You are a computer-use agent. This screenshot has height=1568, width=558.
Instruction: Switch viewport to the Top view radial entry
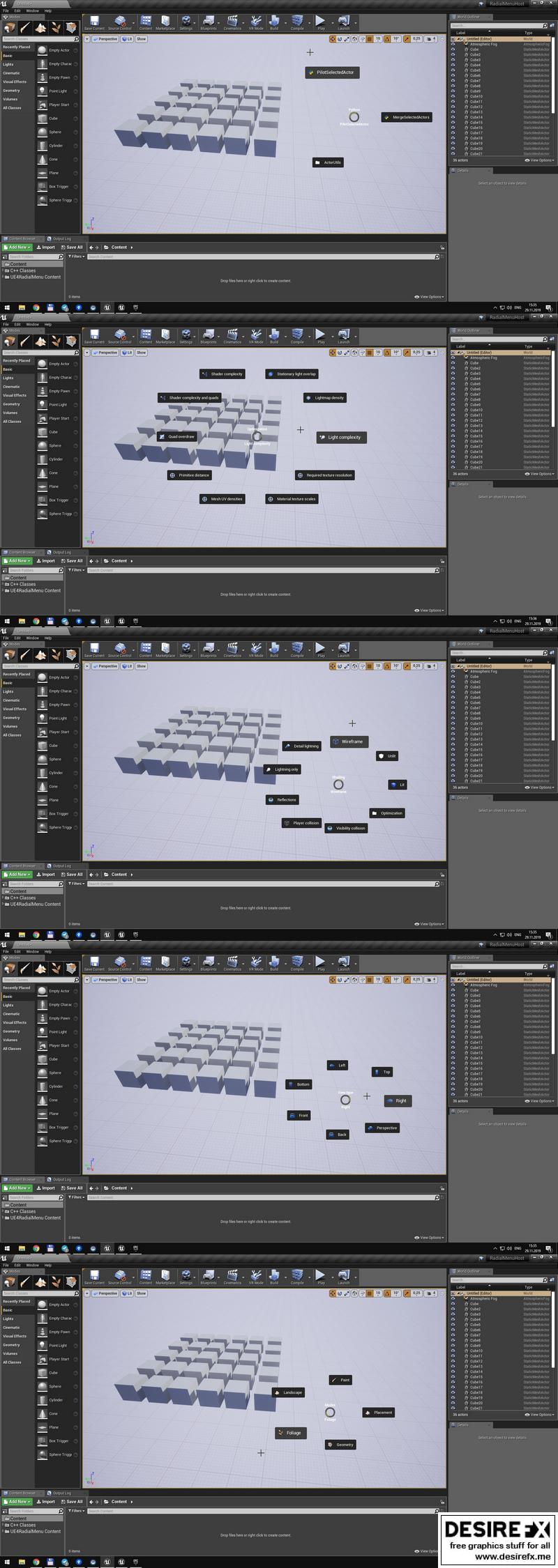coord(382,1072)
